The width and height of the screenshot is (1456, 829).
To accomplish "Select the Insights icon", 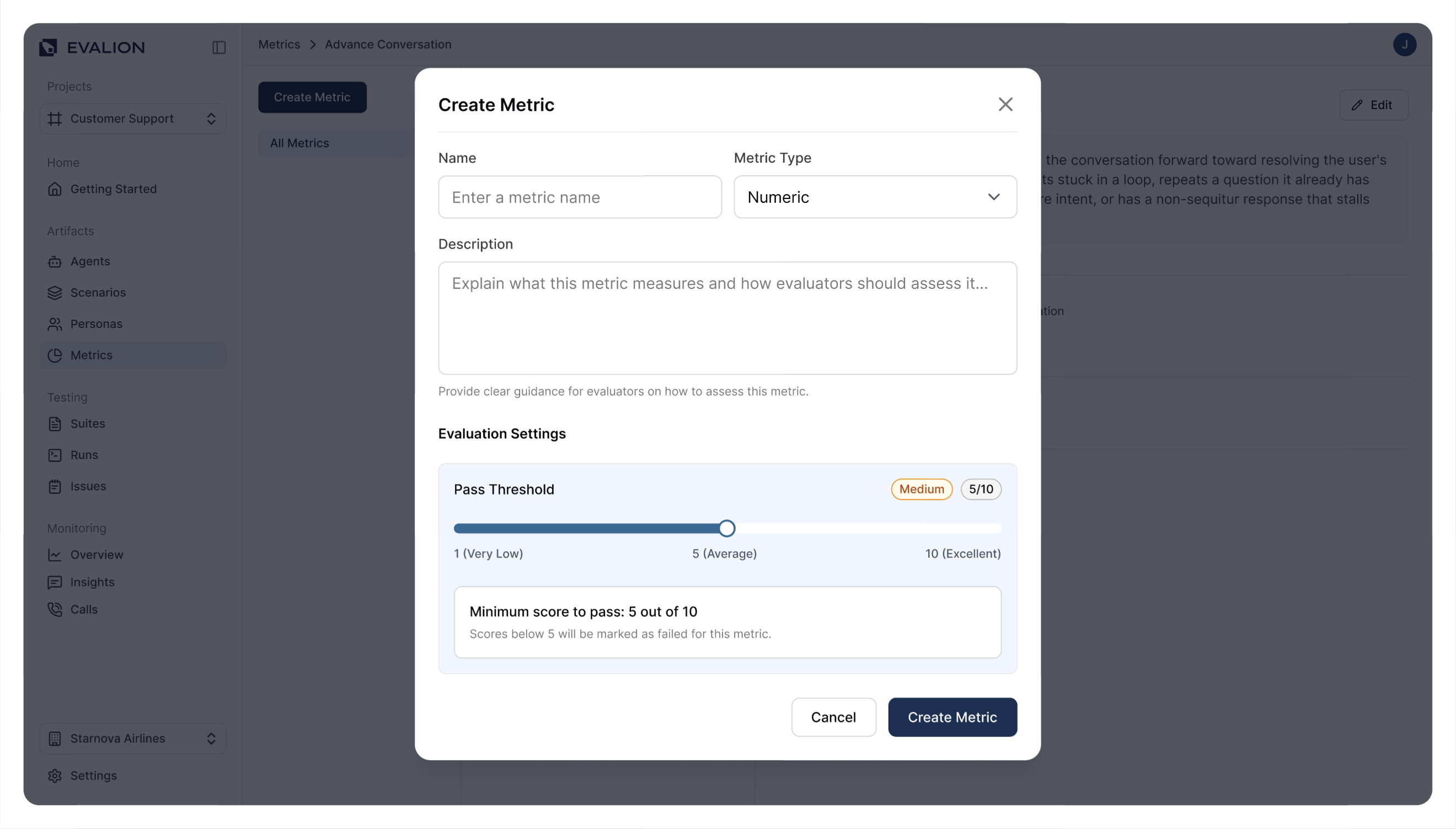I will (x=55, y=582).
